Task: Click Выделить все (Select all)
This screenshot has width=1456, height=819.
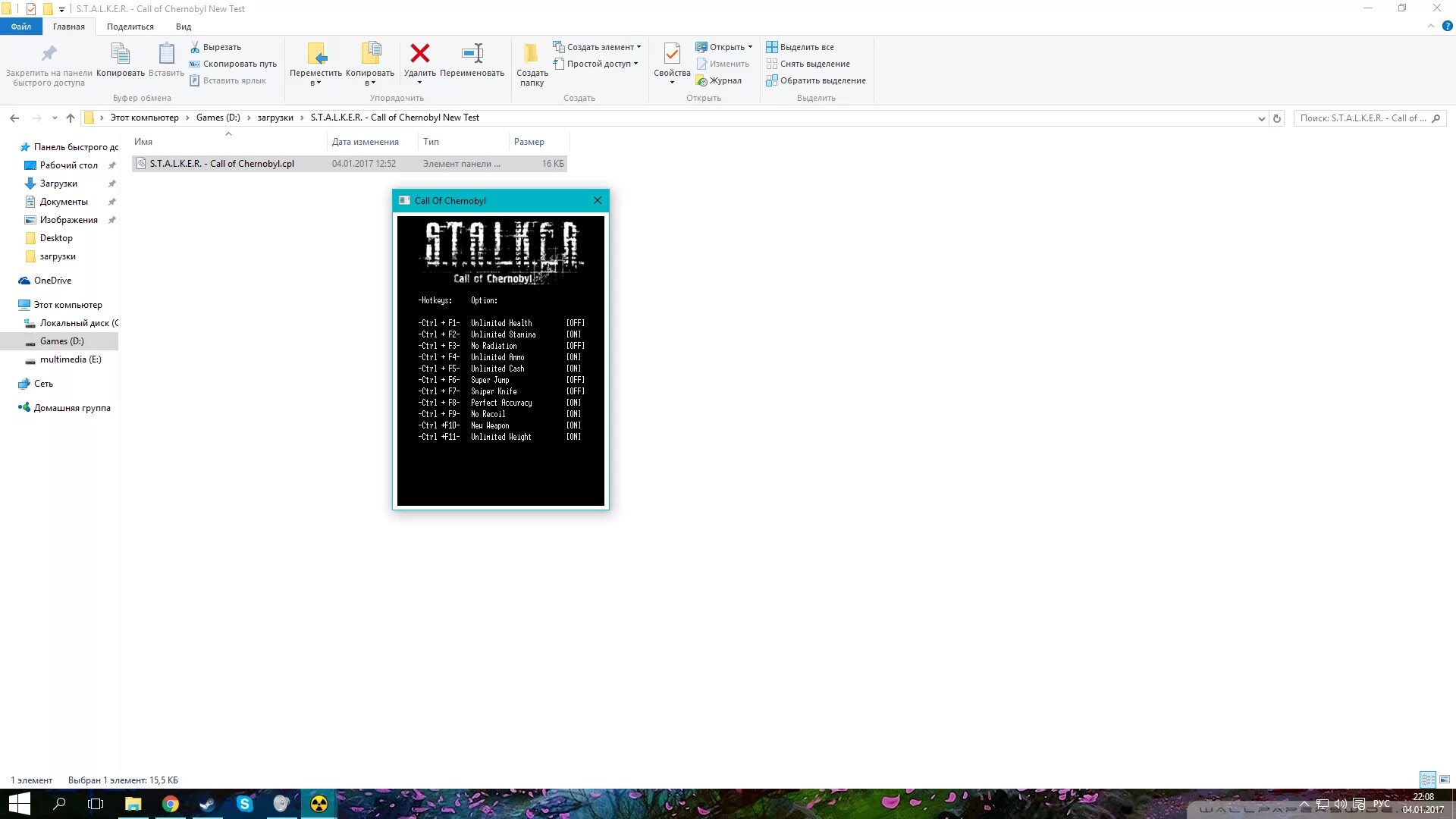Action: tap(800, 47)
